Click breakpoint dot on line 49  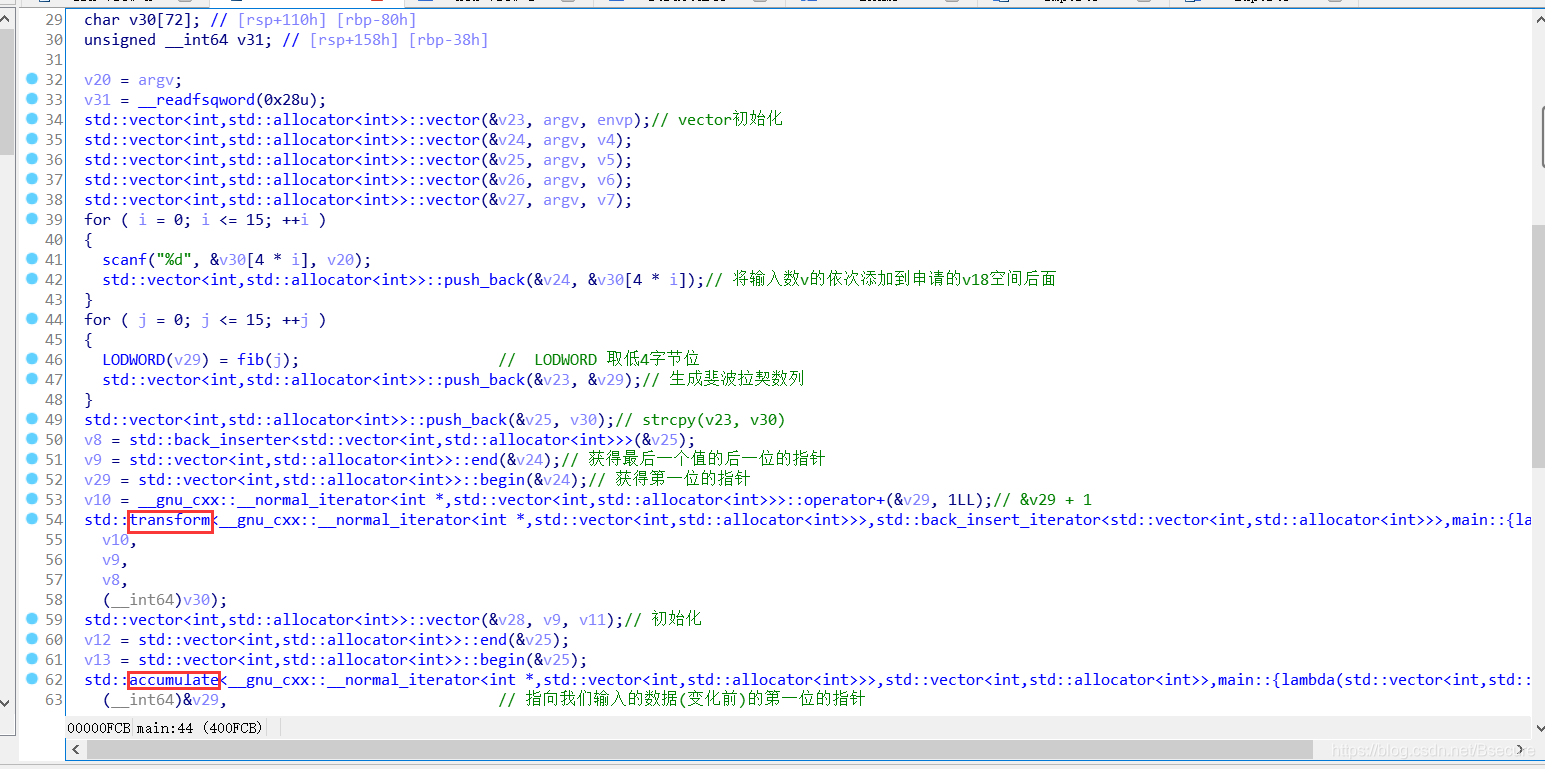(32, 419)
